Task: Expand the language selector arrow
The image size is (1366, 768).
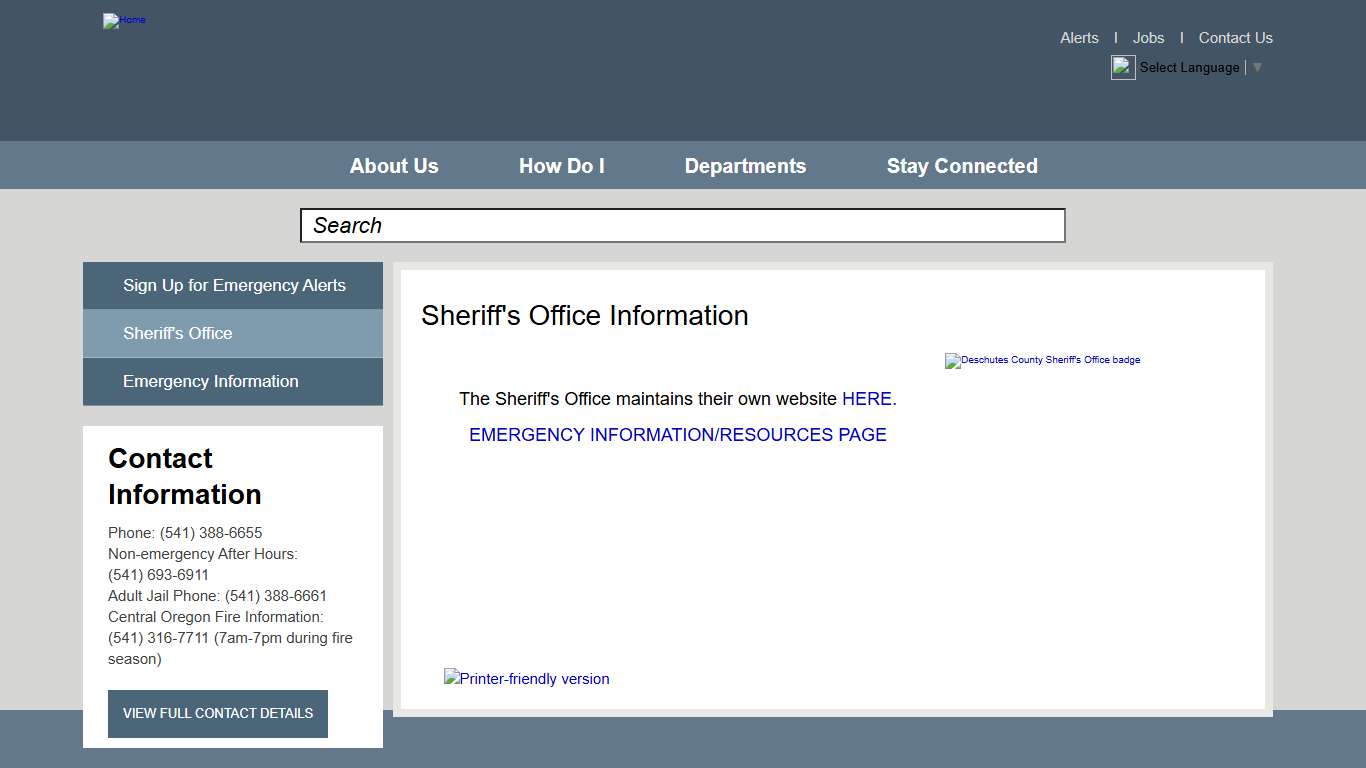Action: pos(1257,67)
